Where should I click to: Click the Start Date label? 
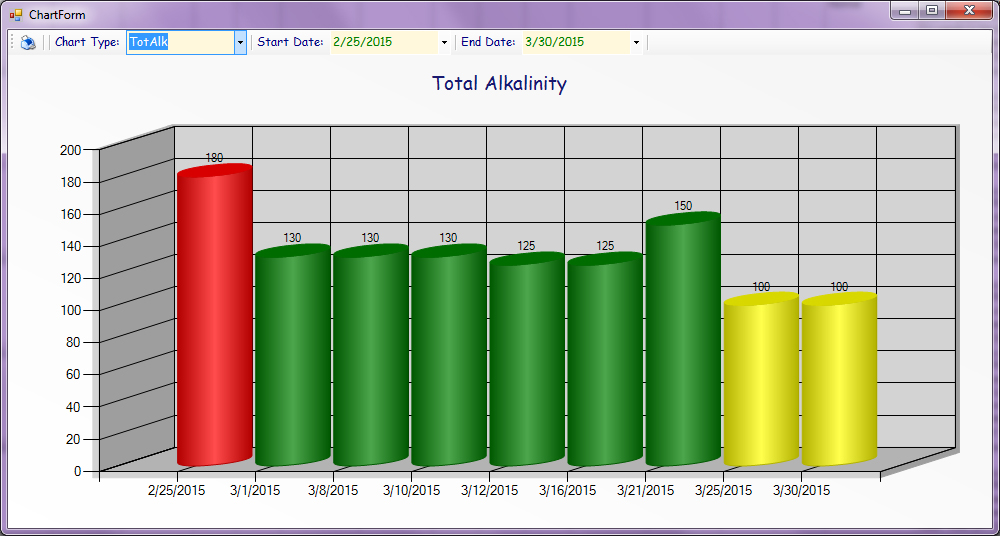pos(290,42)
